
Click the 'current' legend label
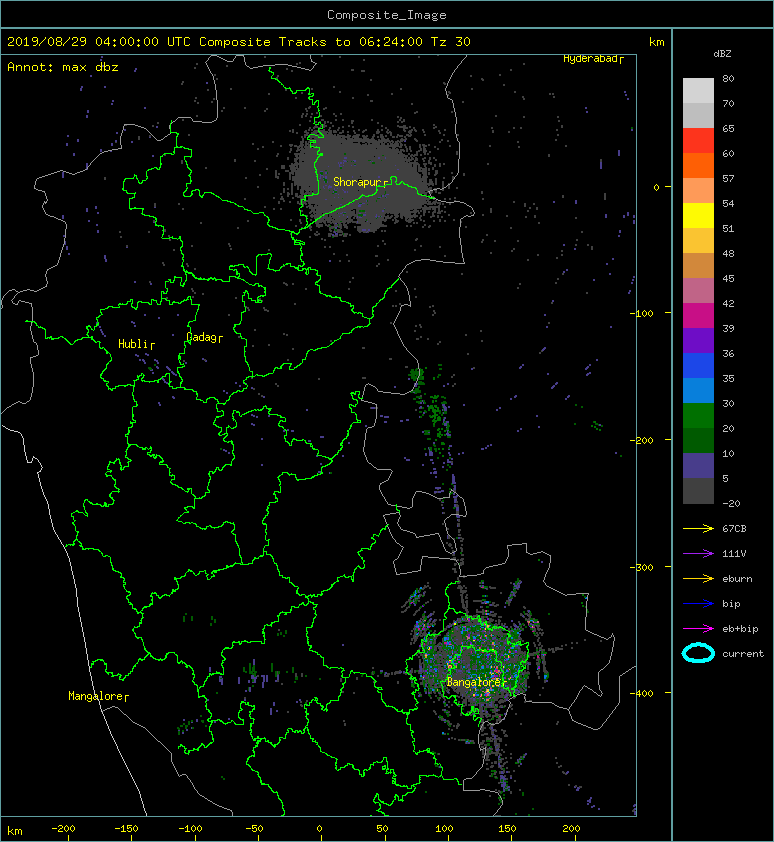coord(743,654)
